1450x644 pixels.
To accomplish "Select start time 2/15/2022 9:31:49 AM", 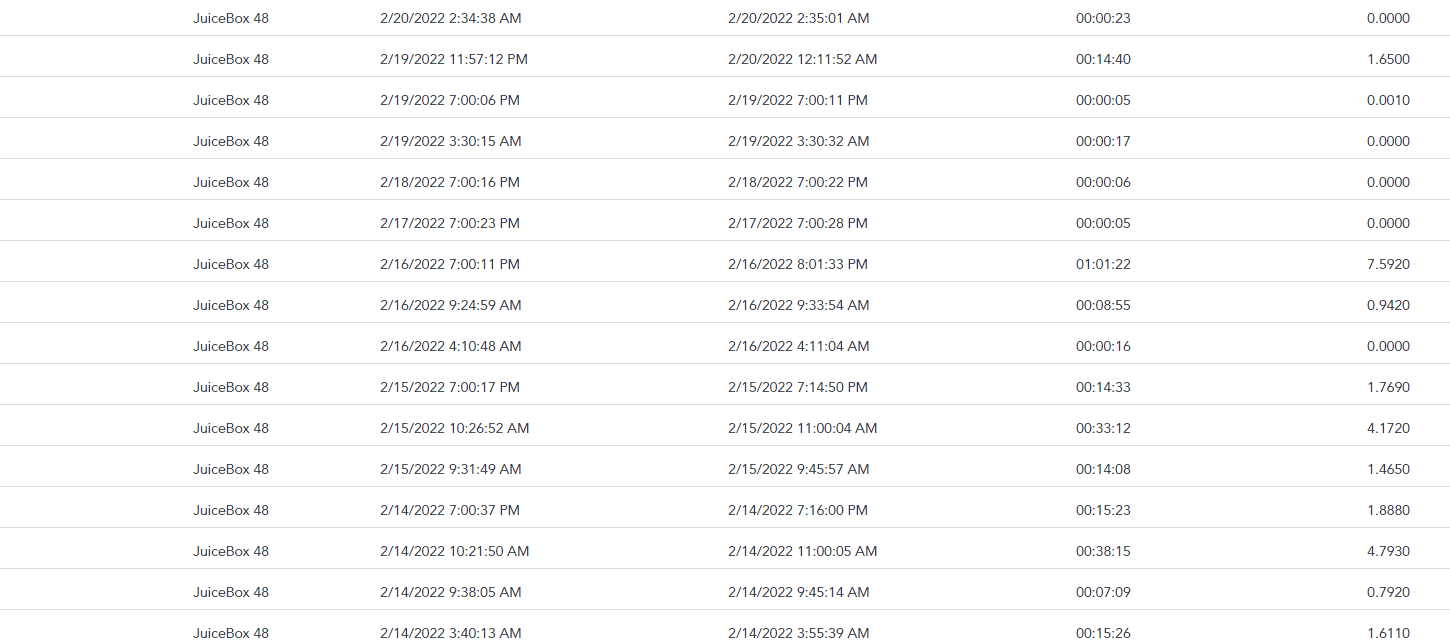I will (450, 469).
